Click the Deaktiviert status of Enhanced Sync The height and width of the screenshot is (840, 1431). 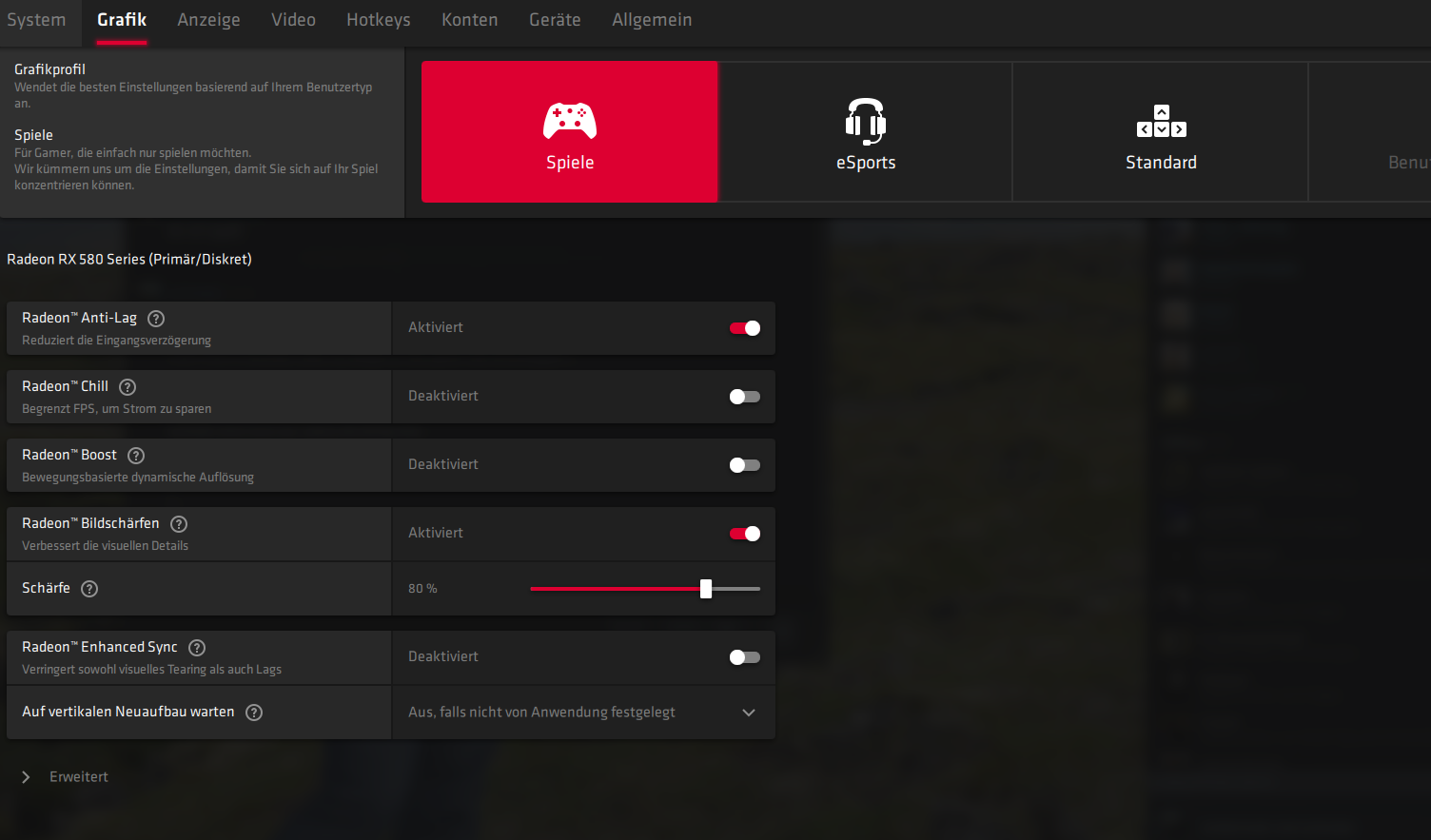(443, 656)
